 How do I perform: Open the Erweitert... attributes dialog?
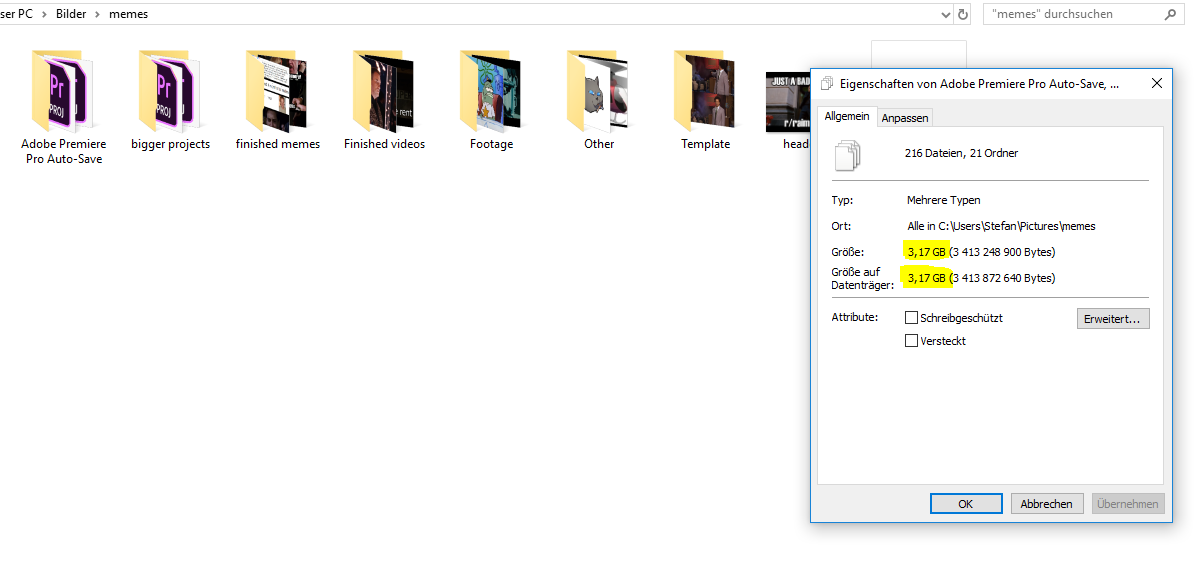pos(1113,318)
